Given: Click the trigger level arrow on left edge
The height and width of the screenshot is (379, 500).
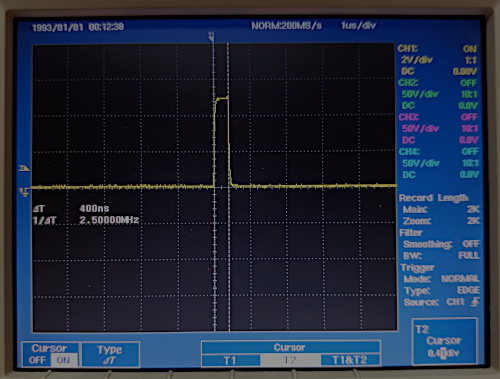Looking at the screenshot, I should (24, 168).
